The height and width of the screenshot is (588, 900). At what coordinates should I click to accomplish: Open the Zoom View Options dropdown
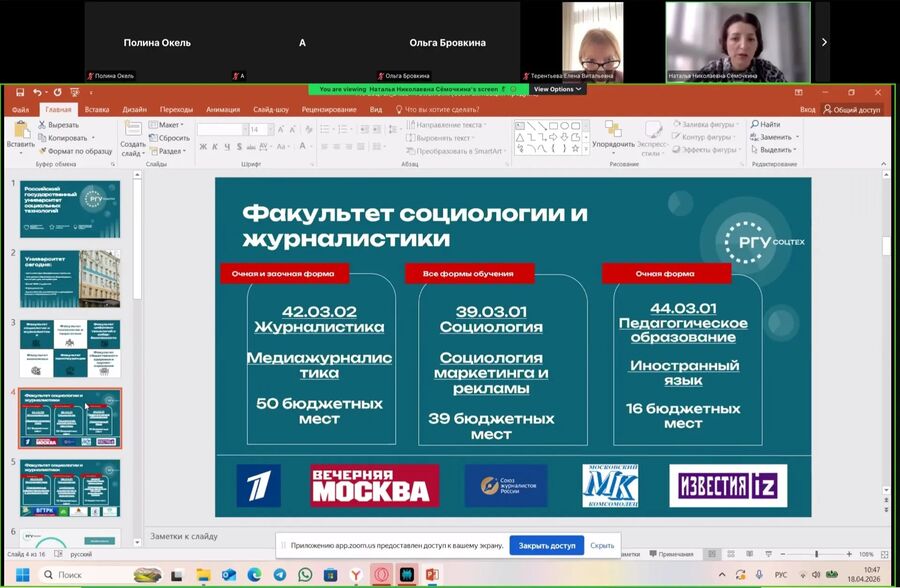(x=557, y=89)
